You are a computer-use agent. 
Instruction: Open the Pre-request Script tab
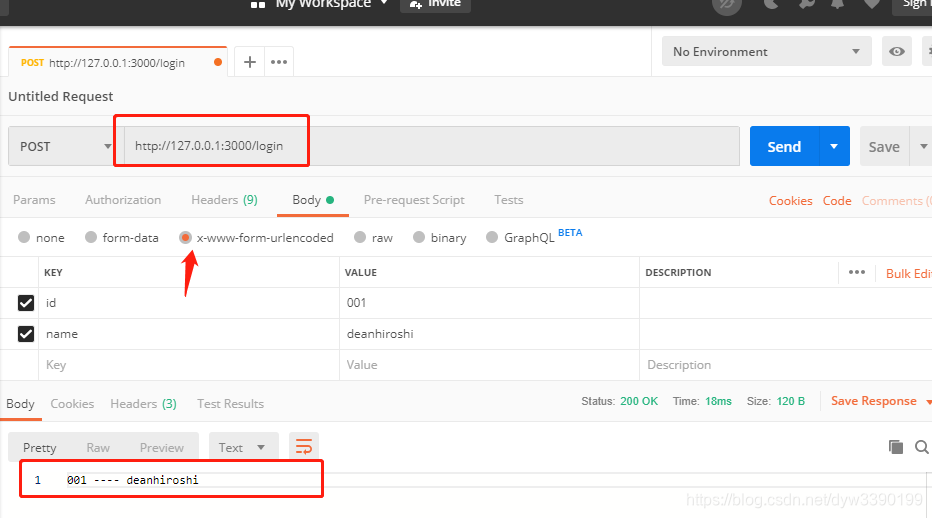click(x=414, y=200)
